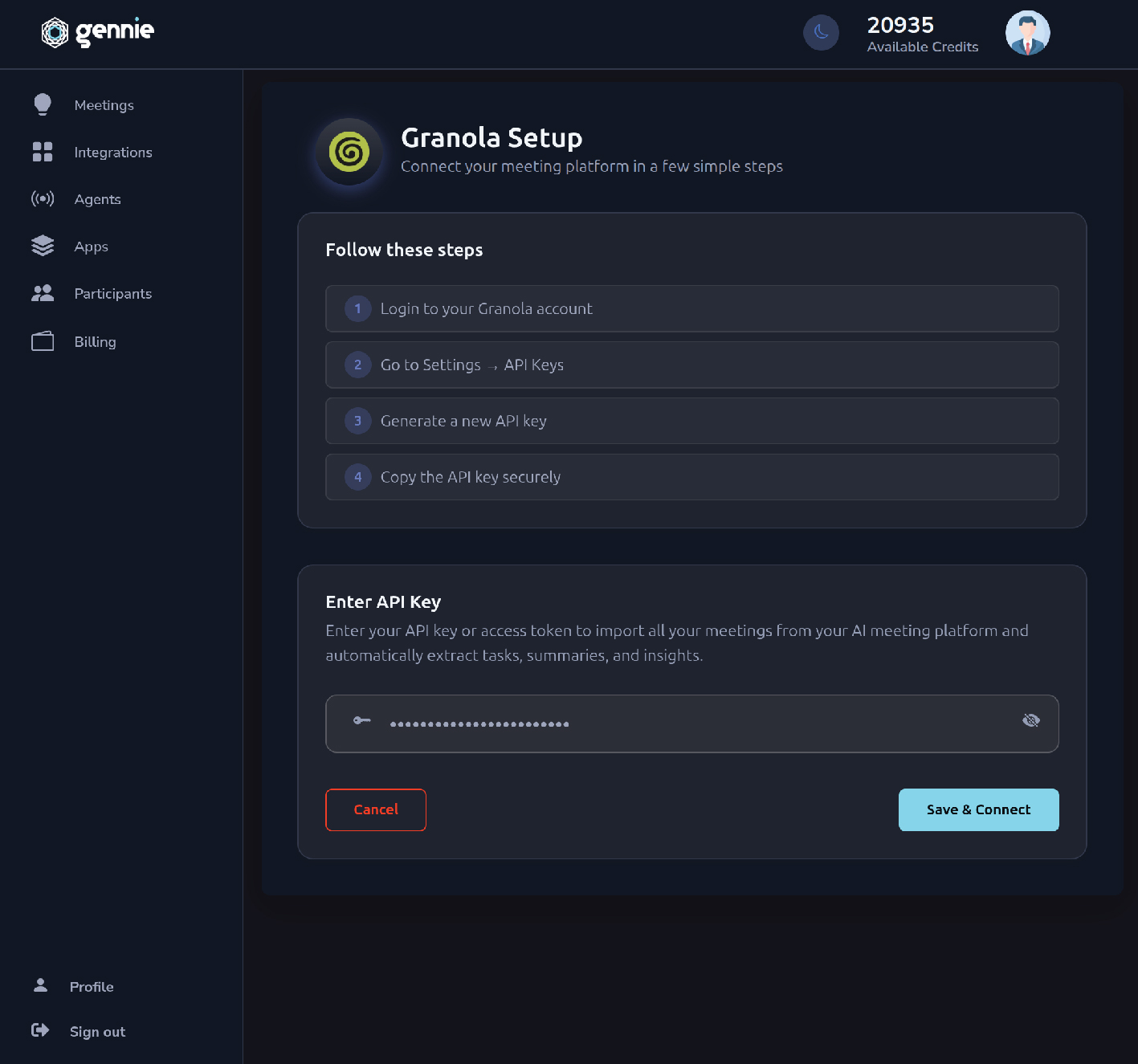Image resolution: width=1138 pixels, height=1064 pixels.
Task: Open Profile settings link
Action: [x=92, y=987]
